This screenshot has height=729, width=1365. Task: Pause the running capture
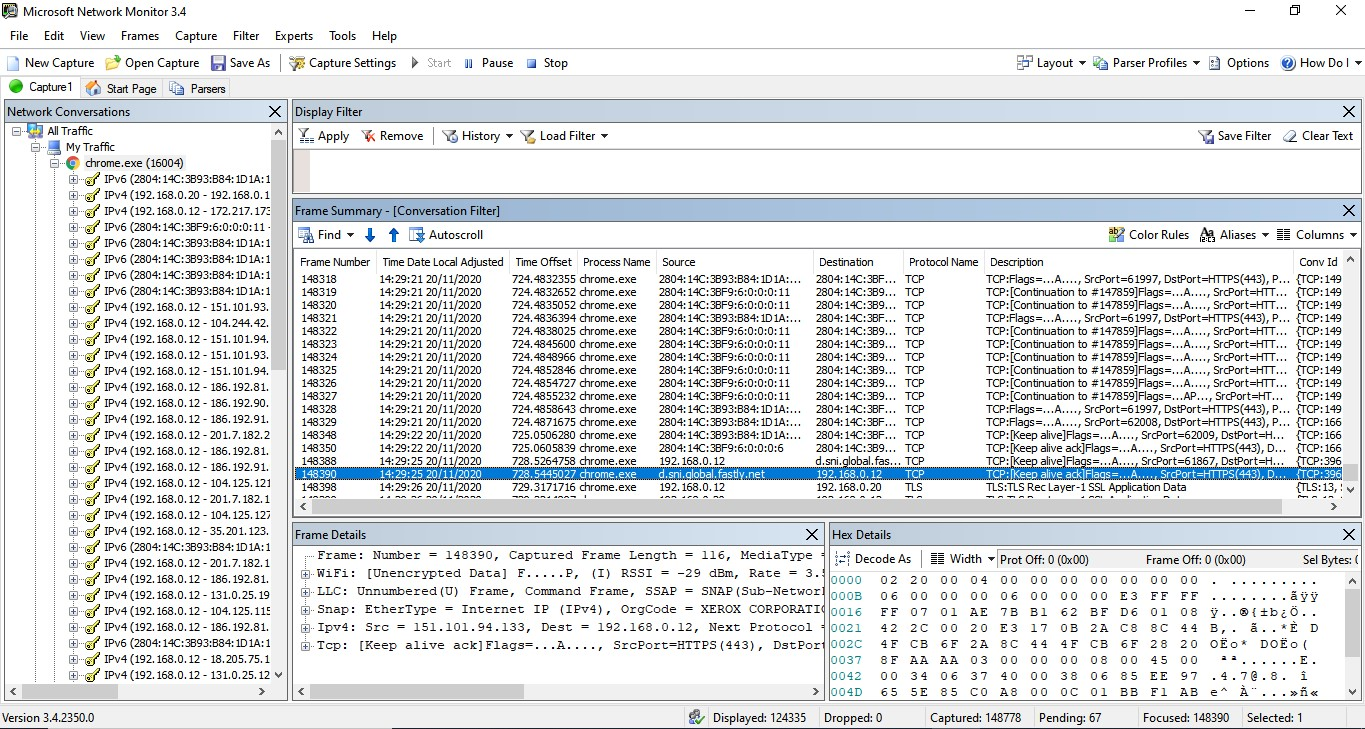[488, 62]
